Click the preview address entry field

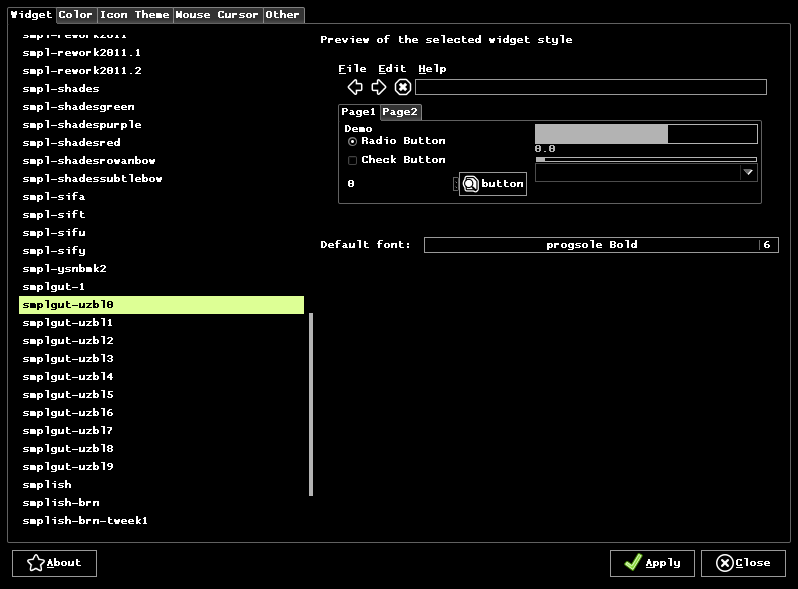(x=591, y=87)
